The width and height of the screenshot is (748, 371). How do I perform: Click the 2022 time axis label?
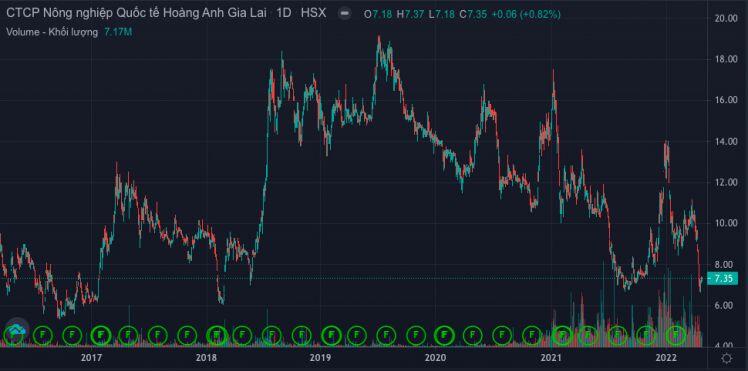point(665,357)
